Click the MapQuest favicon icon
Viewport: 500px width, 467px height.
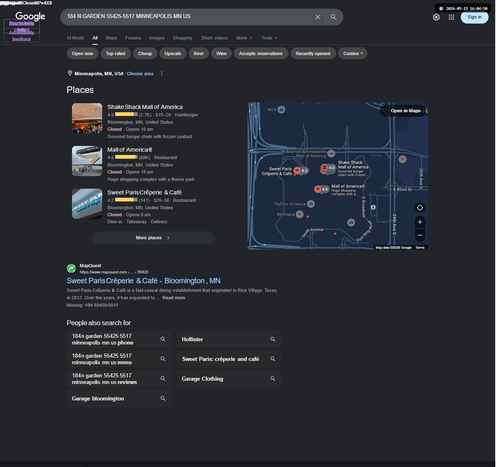point(71,268)
